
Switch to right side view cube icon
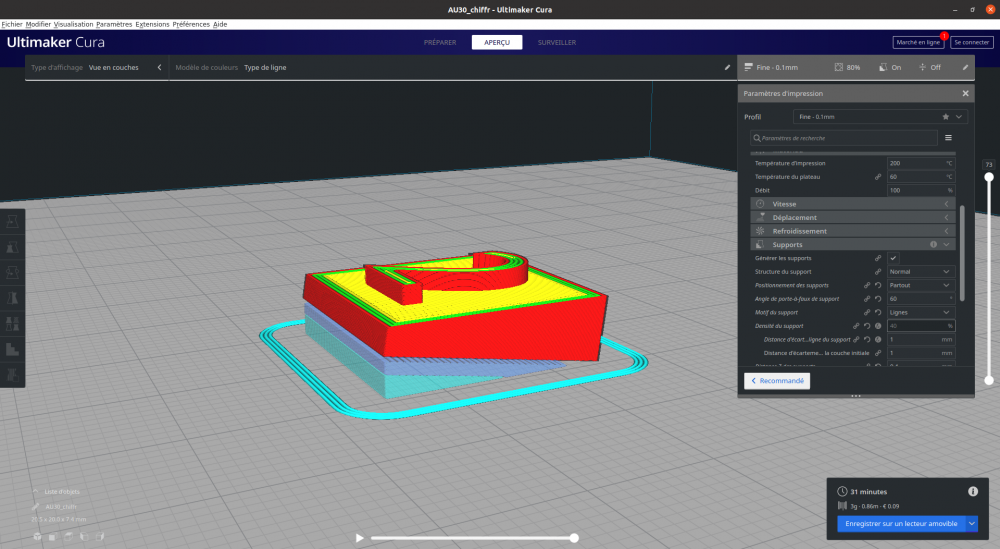click(x=99, y=536)
